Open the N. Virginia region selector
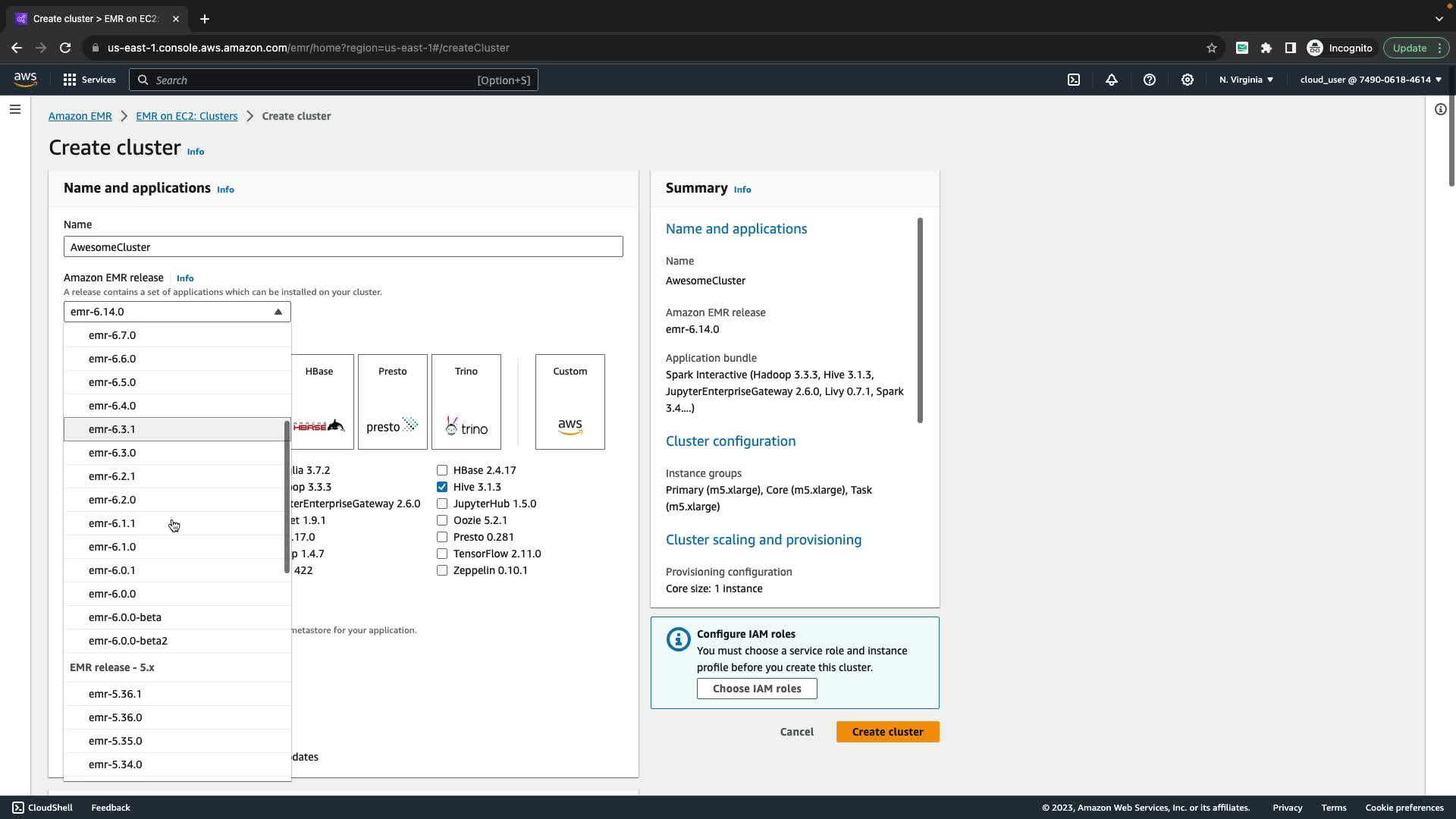The image size is (1456, 819). (1246, 80)
